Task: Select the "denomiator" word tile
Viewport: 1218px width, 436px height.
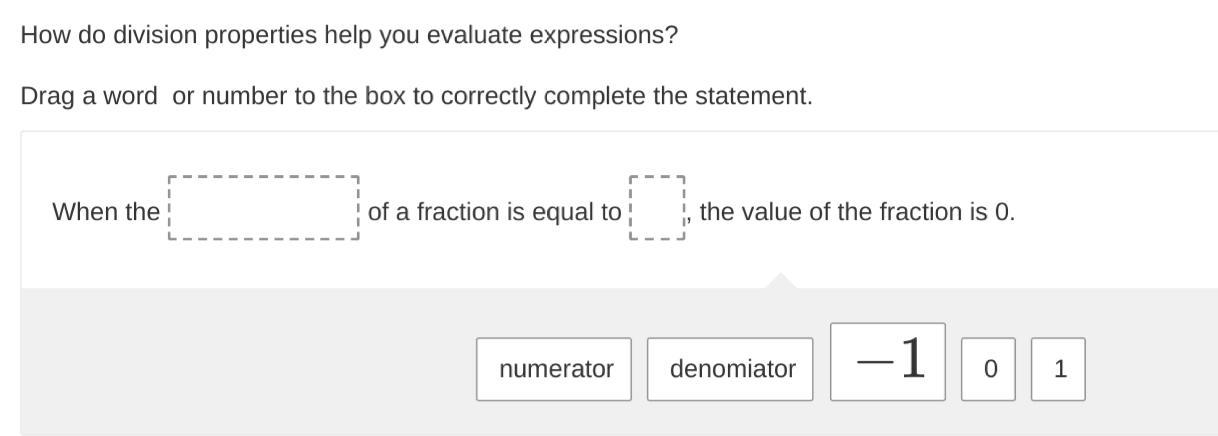Action: click(x=730, y=369)
